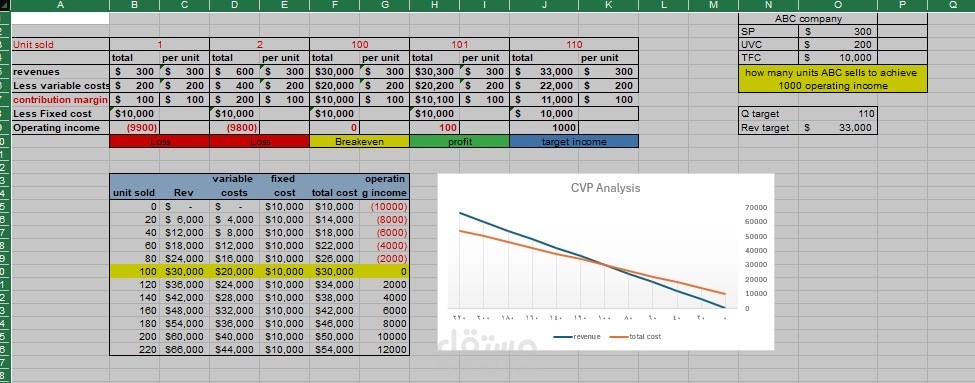
Task: Select the 22,000 variable cost cell
Action: click(x=544, y=86)
